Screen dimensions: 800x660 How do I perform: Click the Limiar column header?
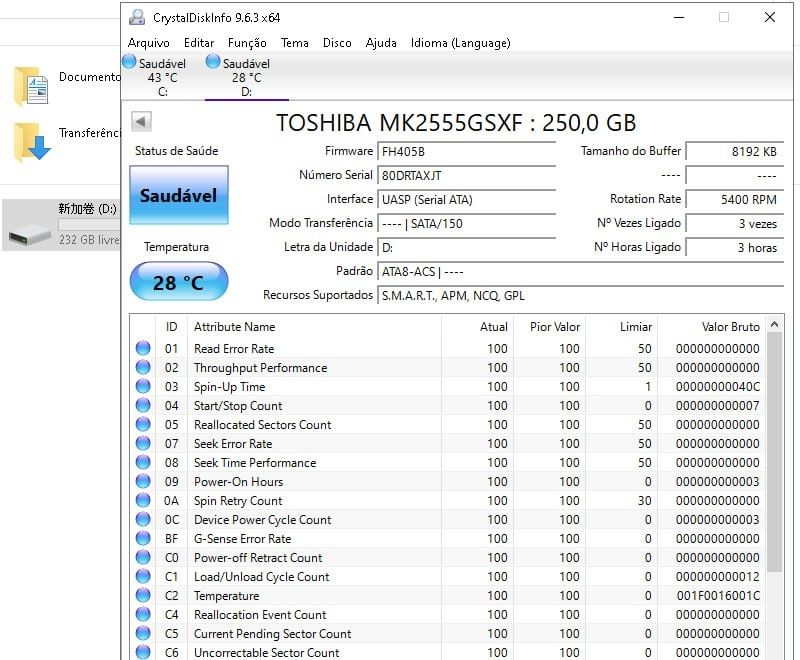(621, 327)
